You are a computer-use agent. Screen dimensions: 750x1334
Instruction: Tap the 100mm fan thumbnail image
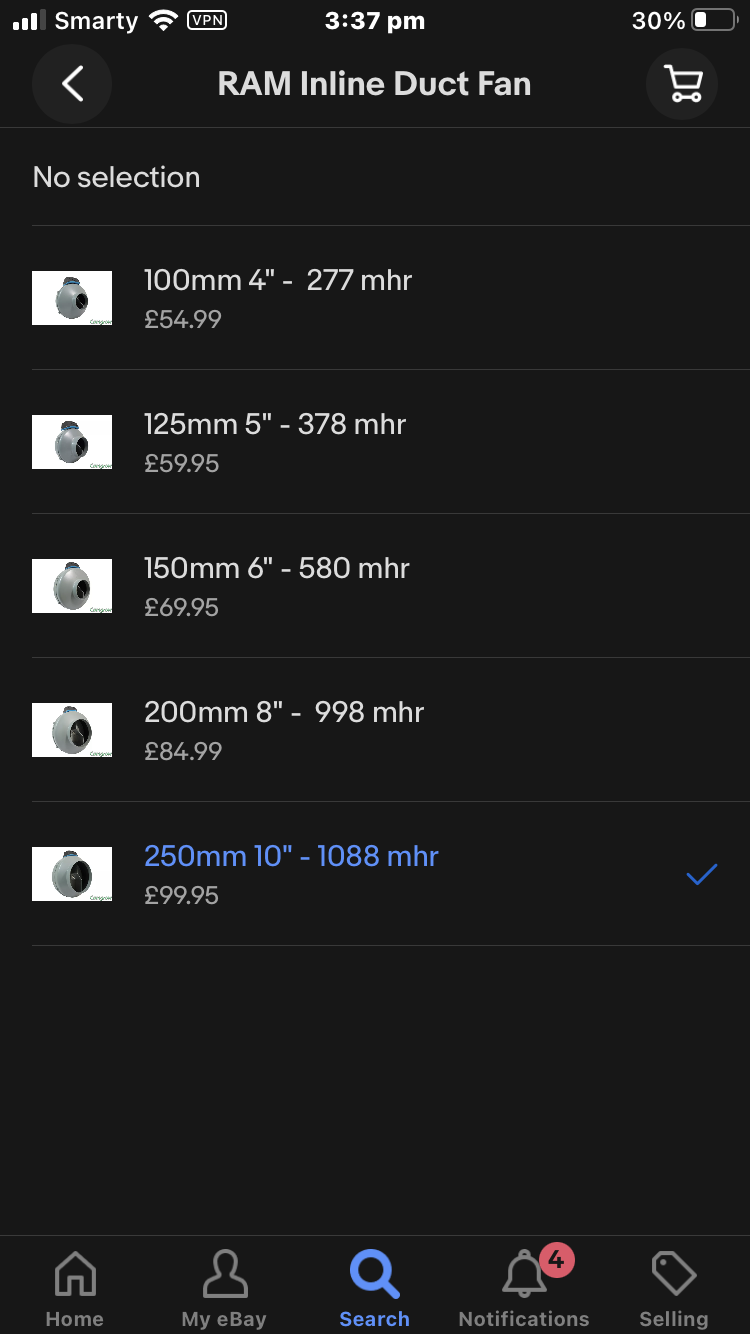pos(72,298)
